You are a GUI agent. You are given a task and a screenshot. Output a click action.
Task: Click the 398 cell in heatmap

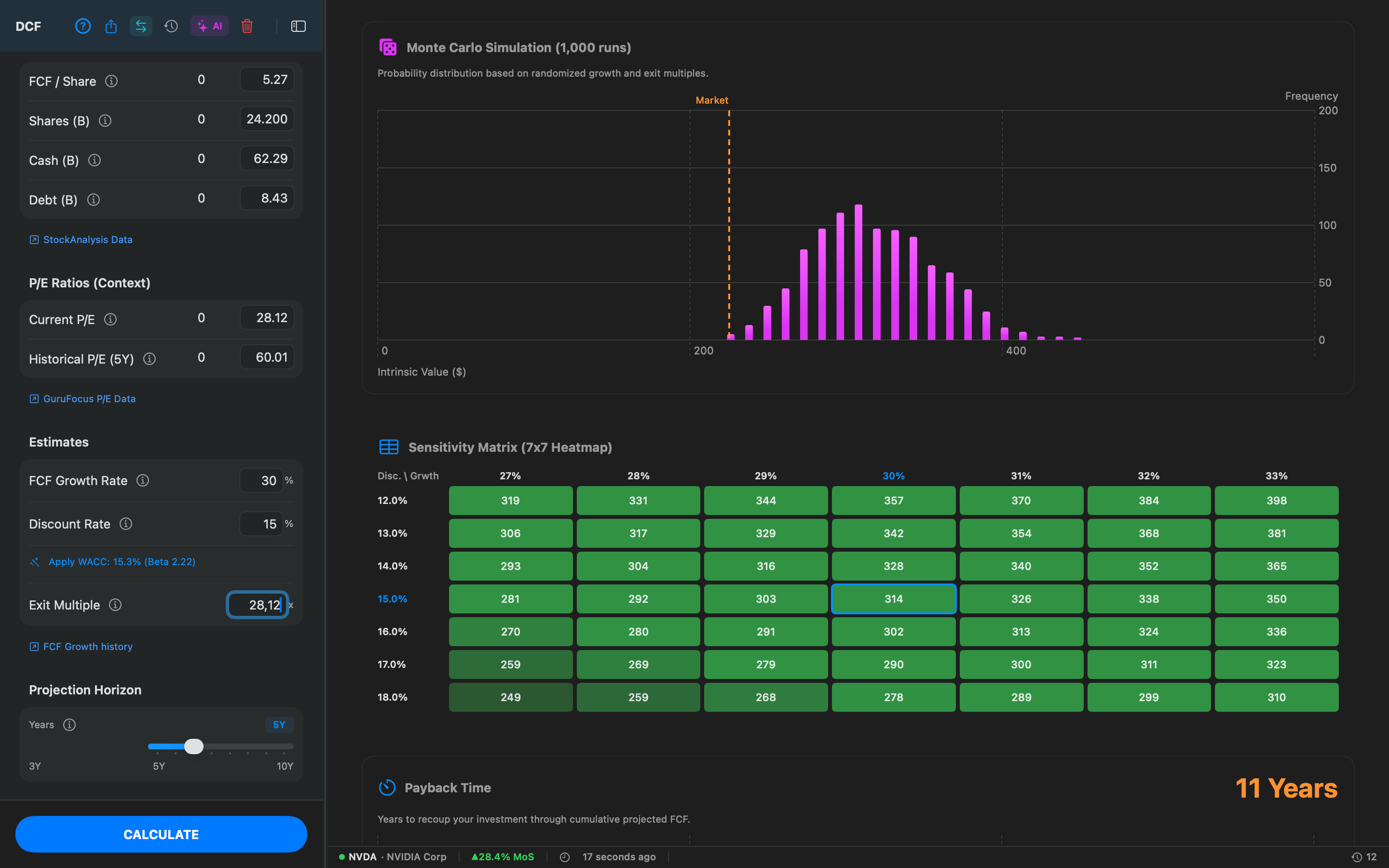pyautogui.click(x=1277, y=501)
